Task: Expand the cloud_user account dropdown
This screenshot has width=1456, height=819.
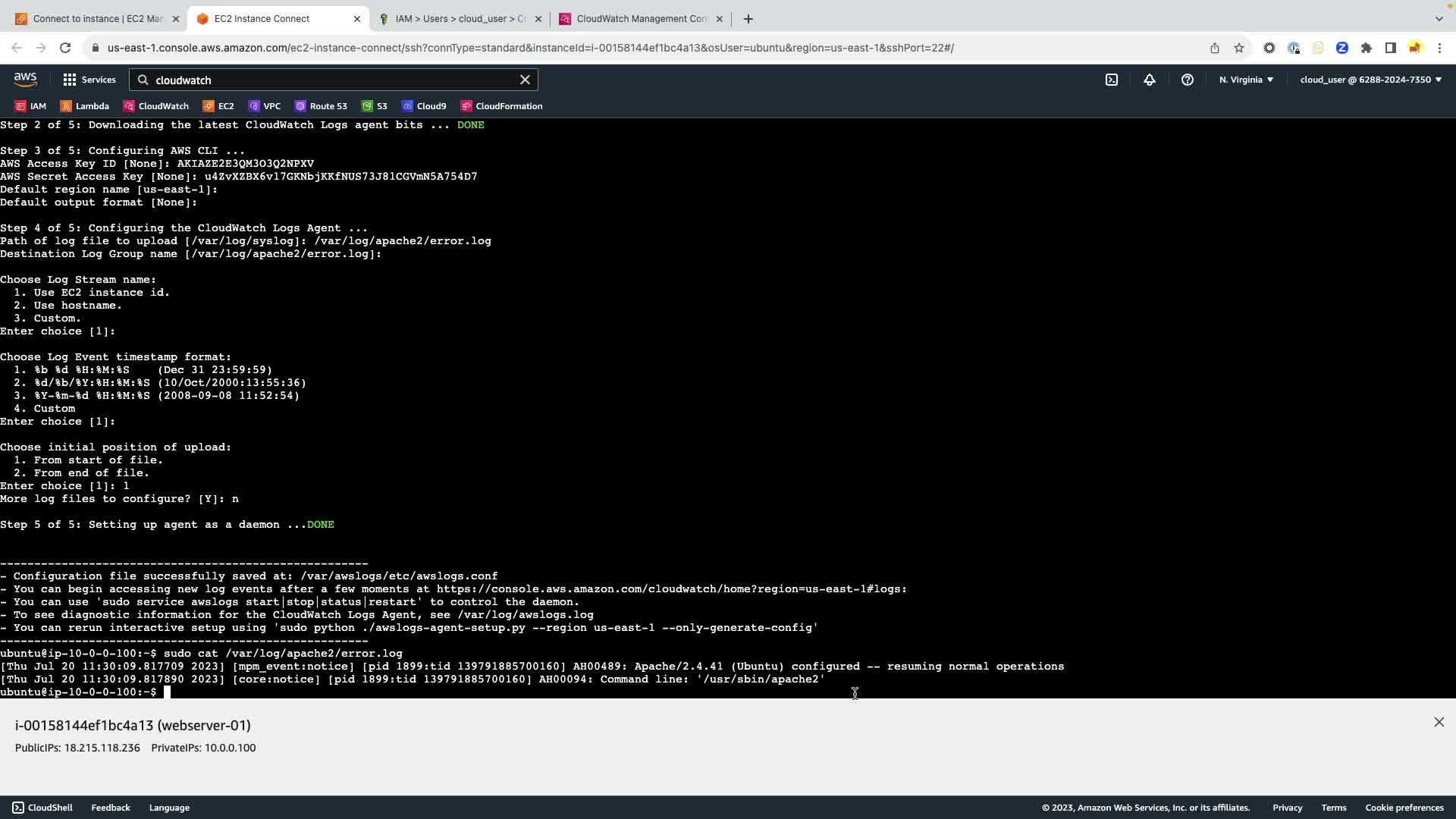Action: tap(1370, 80)
